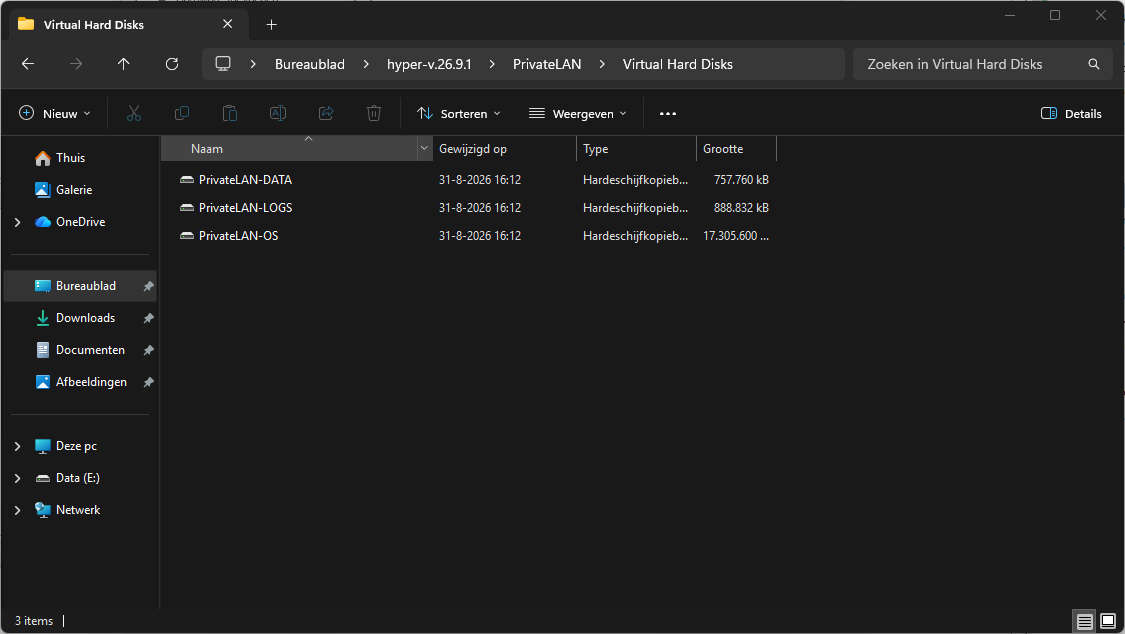
Task: Expand the Deze pc tree node
Action: [x=18, y=446]
